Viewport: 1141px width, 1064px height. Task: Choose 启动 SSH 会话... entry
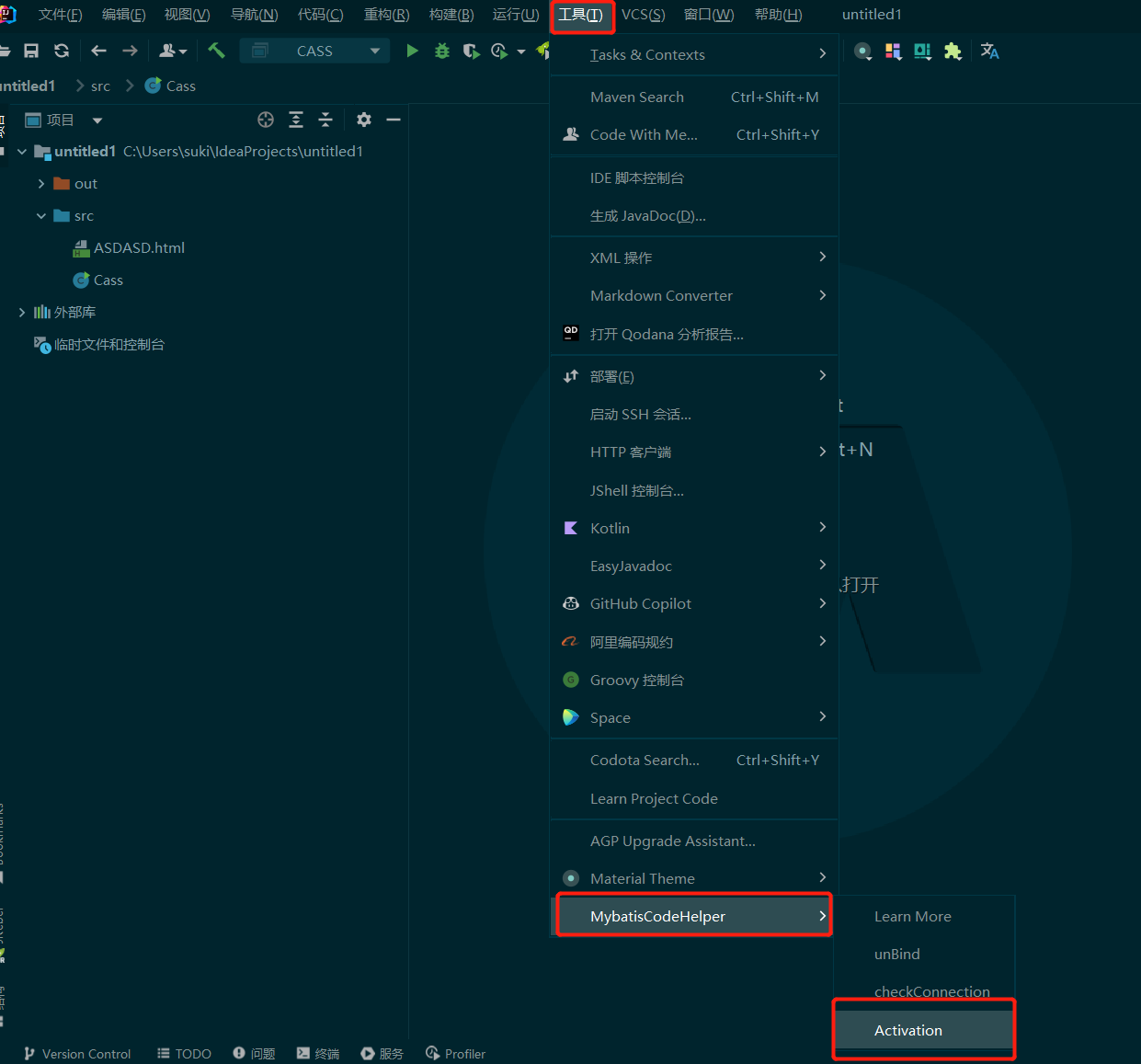[x=694, y=414]
